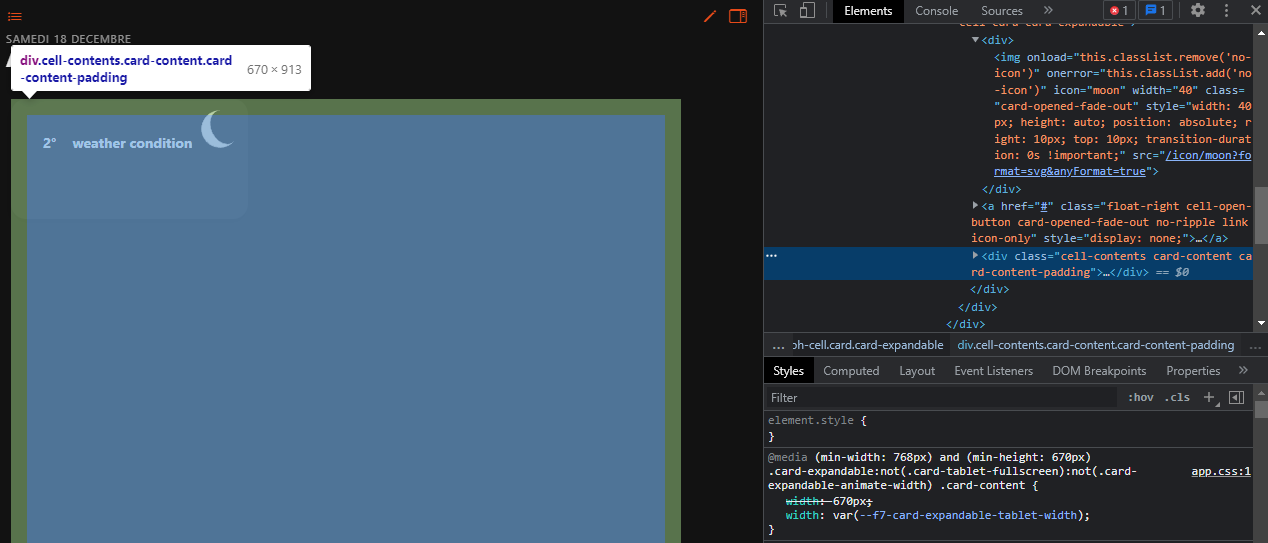Switch to the Computed styles tab
The image size is (1268, 543).
click(851, 371)
